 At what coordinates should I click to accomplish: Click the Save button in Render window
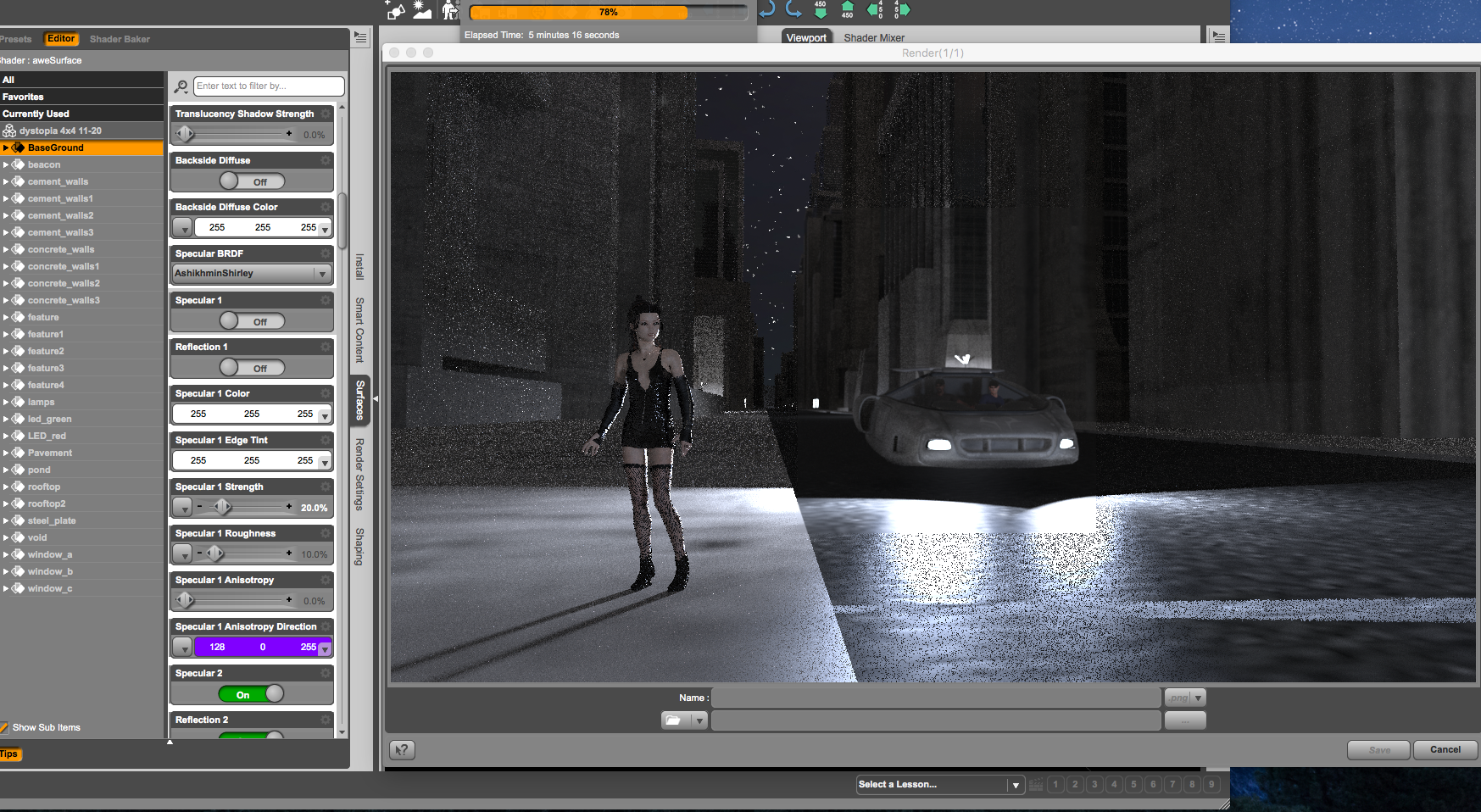(1379, 749)
